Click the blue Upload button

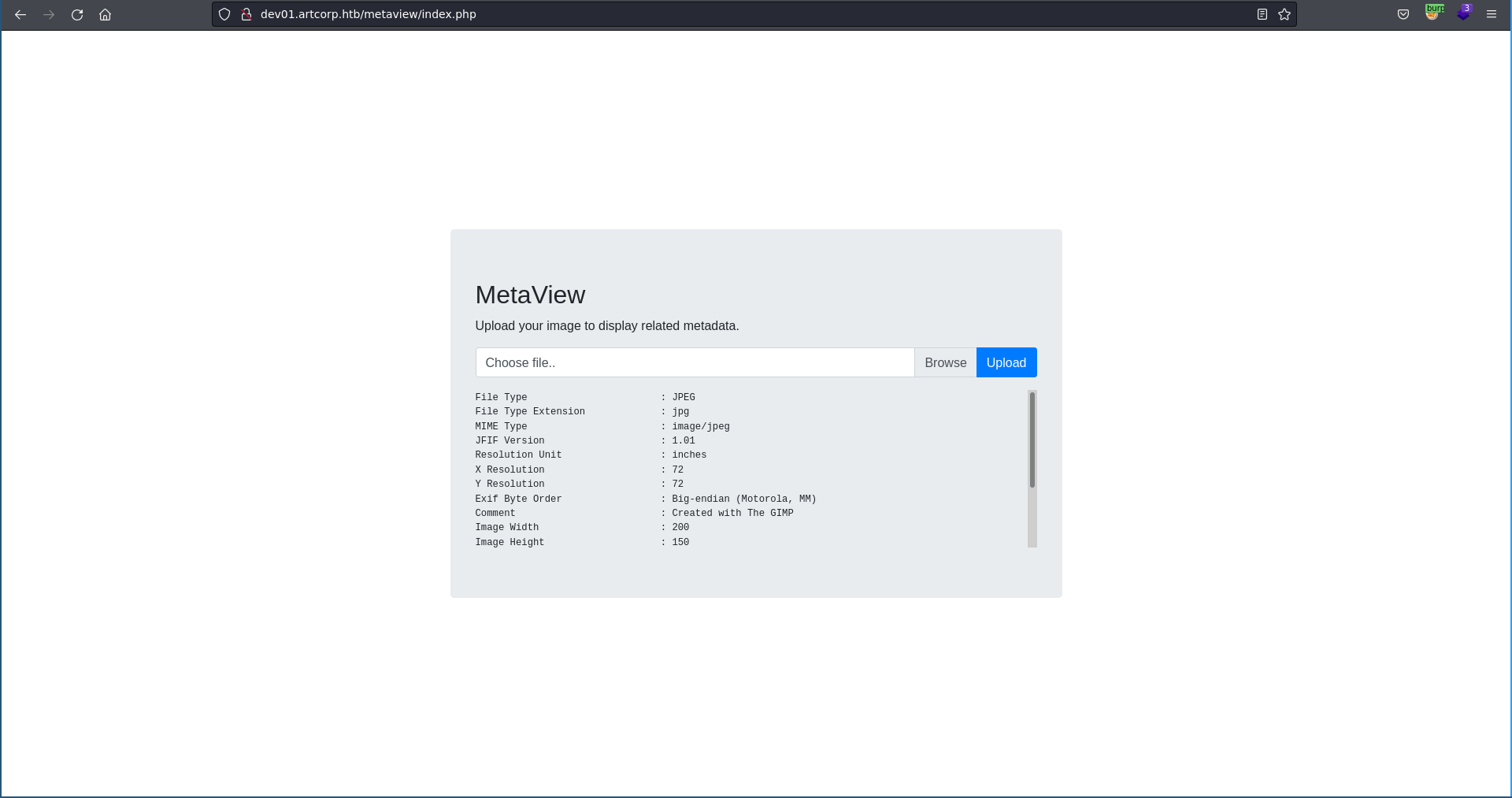[x=1006, y=362]
